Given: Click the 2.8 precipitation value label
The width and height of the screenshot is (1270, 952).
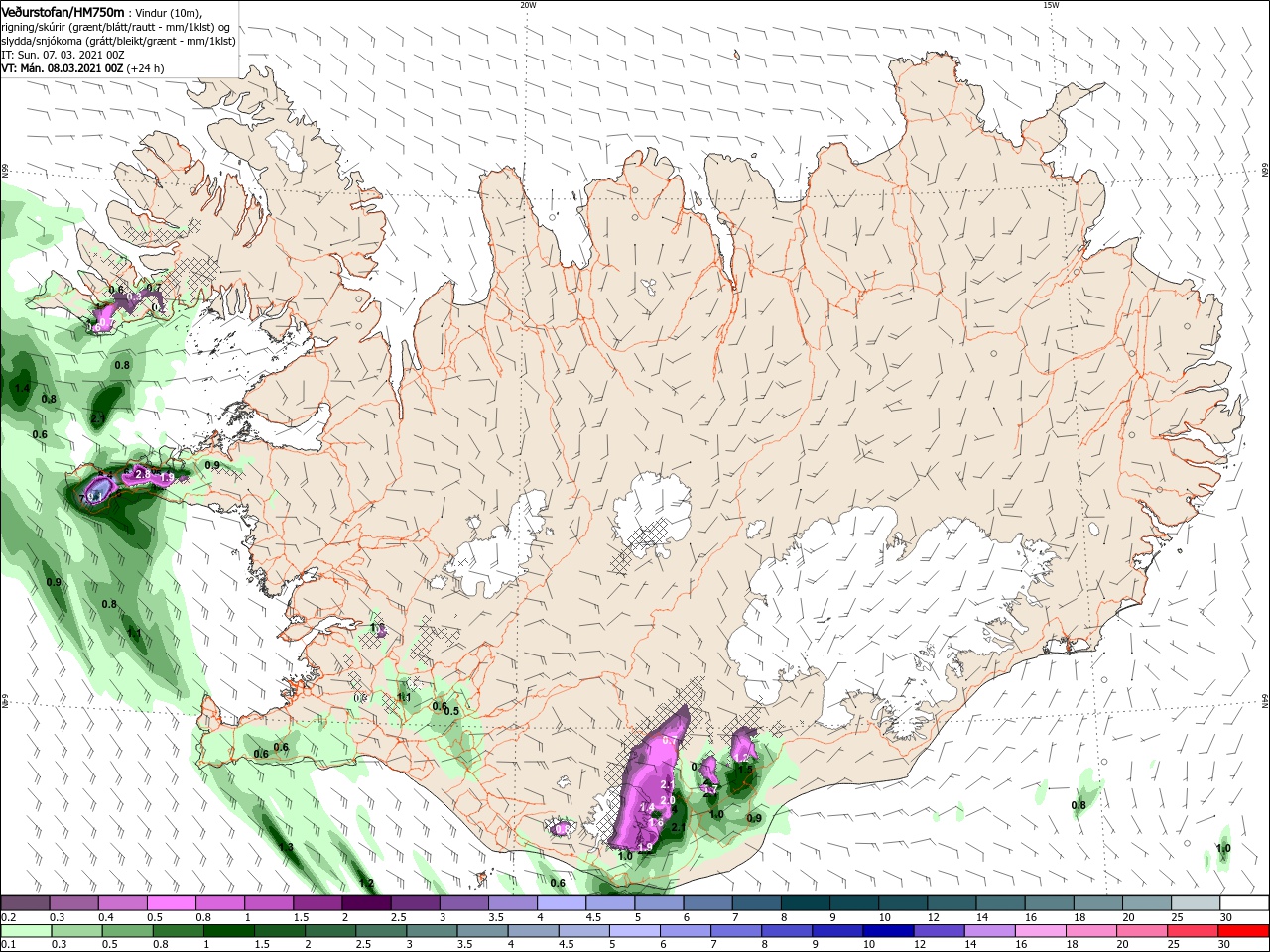Looking at the screenshot, I should (x=142, y=474).
